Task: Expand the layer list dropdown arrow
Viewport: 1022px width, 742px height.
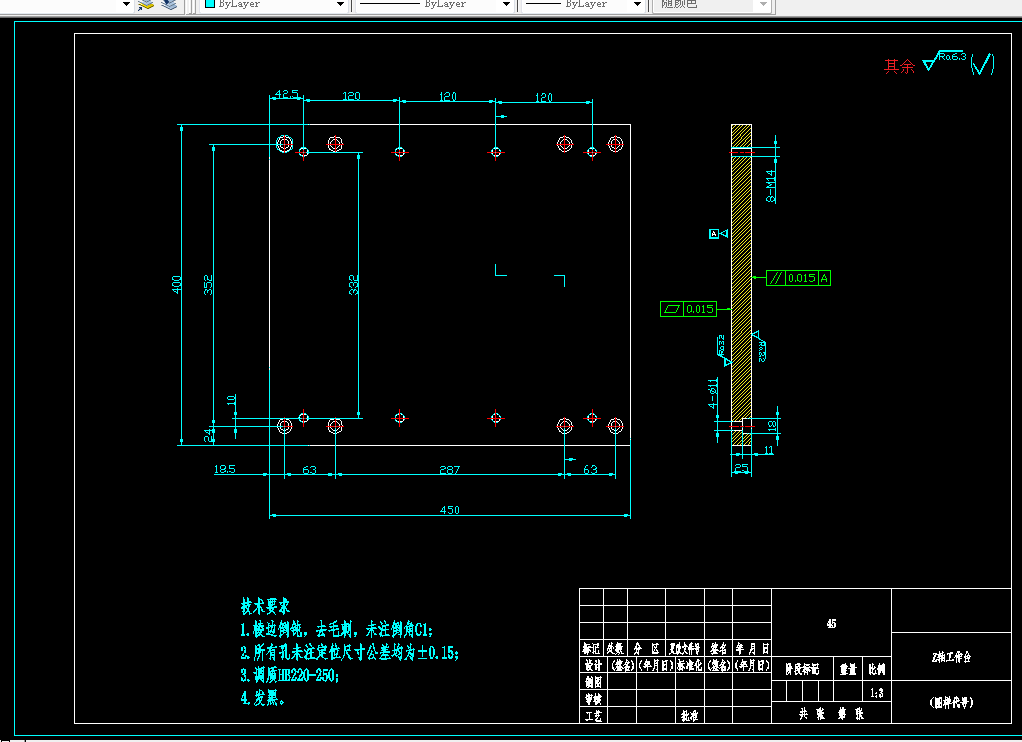Action: point(126,5)
